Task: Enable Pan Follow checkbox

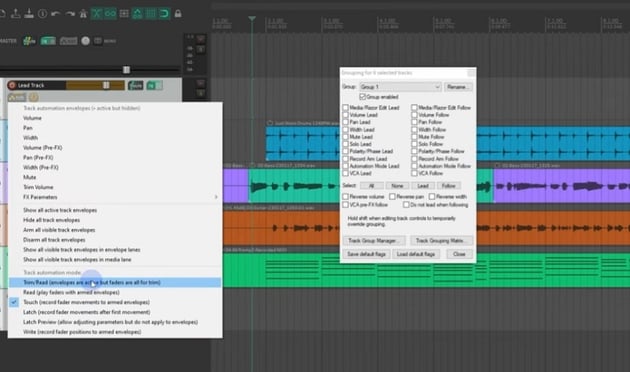Action: pos(414,122)
